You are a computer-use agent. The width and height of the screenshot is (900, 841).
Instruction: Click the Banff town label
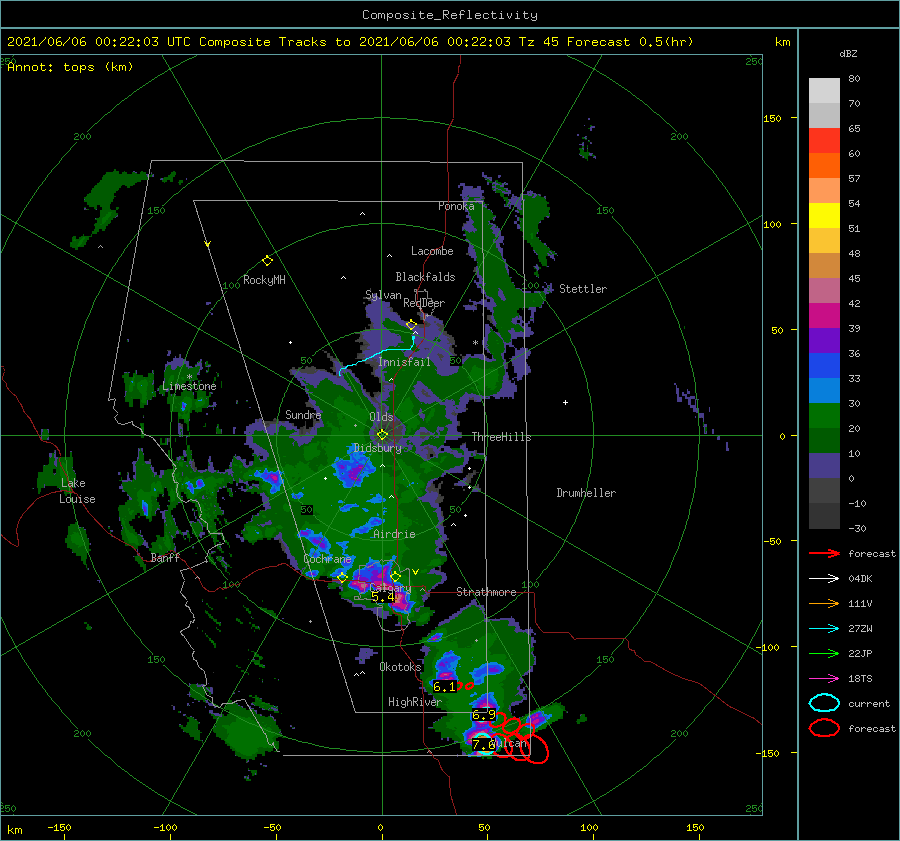[x=165, y=557]
